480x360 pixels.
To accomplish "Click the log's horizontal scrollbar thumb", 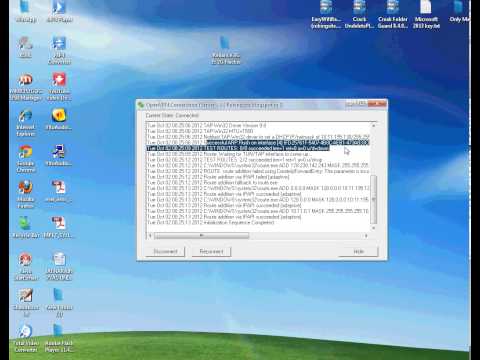I will tap(201, 236).
